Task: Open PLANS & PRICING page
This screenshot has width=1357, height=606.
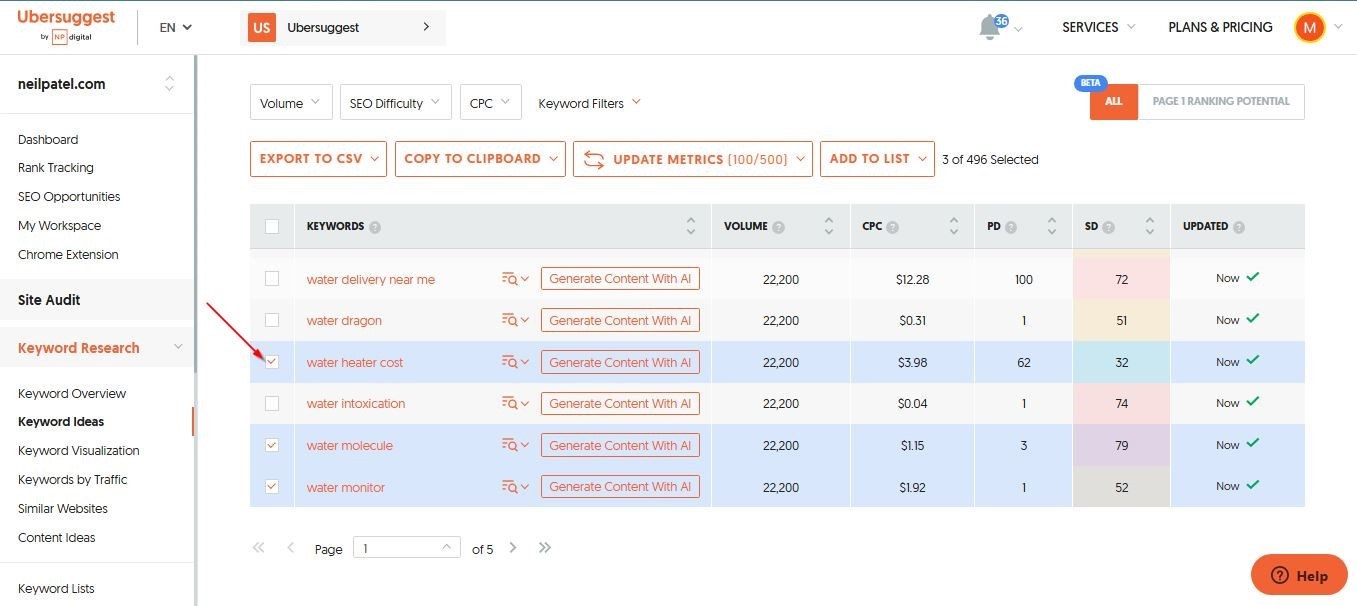Action: pos(1220,27)
